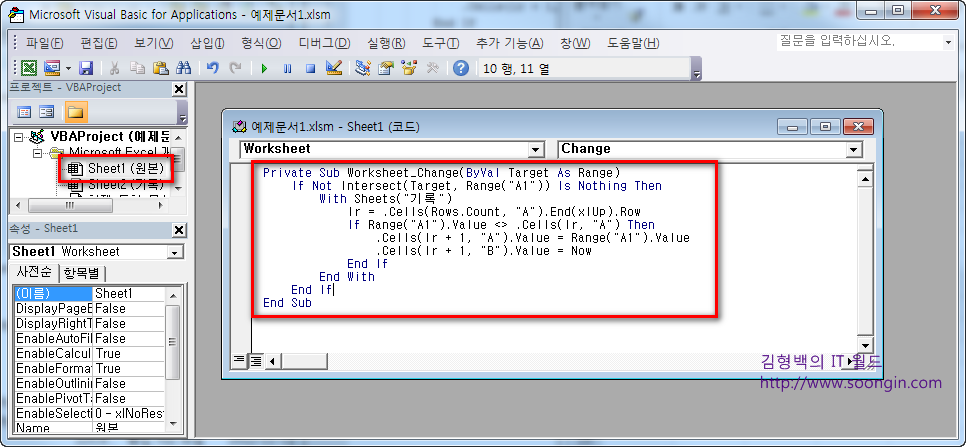Open the 도움말(H) menu
966x447 pixels.
point(633,43)
